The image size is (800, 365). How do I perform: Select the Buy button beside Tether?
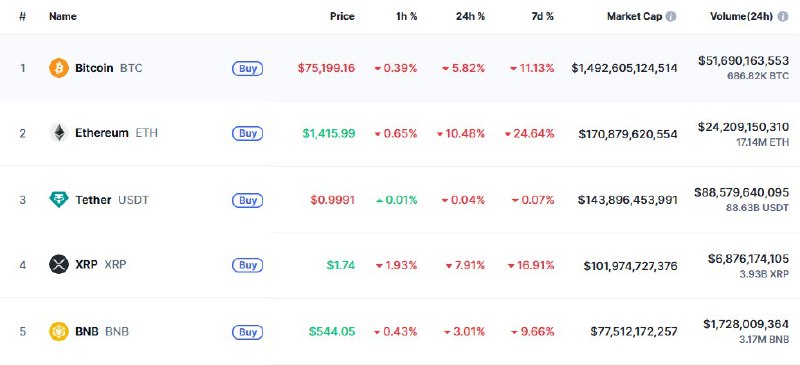click(247, 200)
